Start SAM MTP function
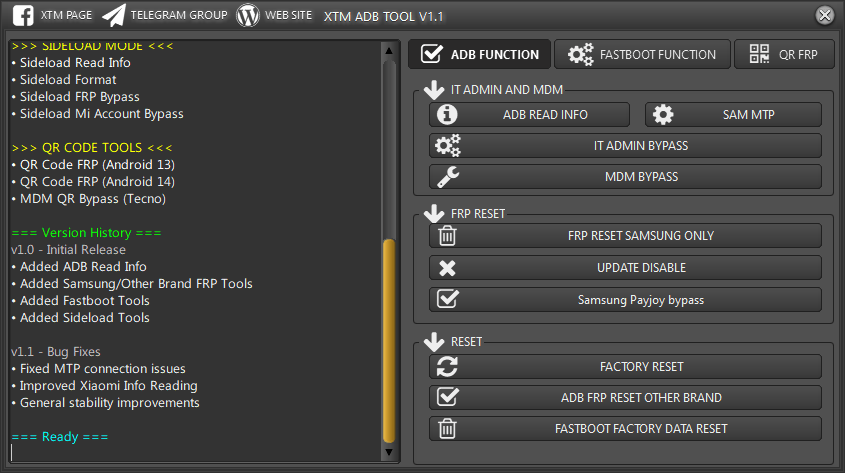Image resolution: width=845 pixels, height=473 pixels. [x=733, y=115]
